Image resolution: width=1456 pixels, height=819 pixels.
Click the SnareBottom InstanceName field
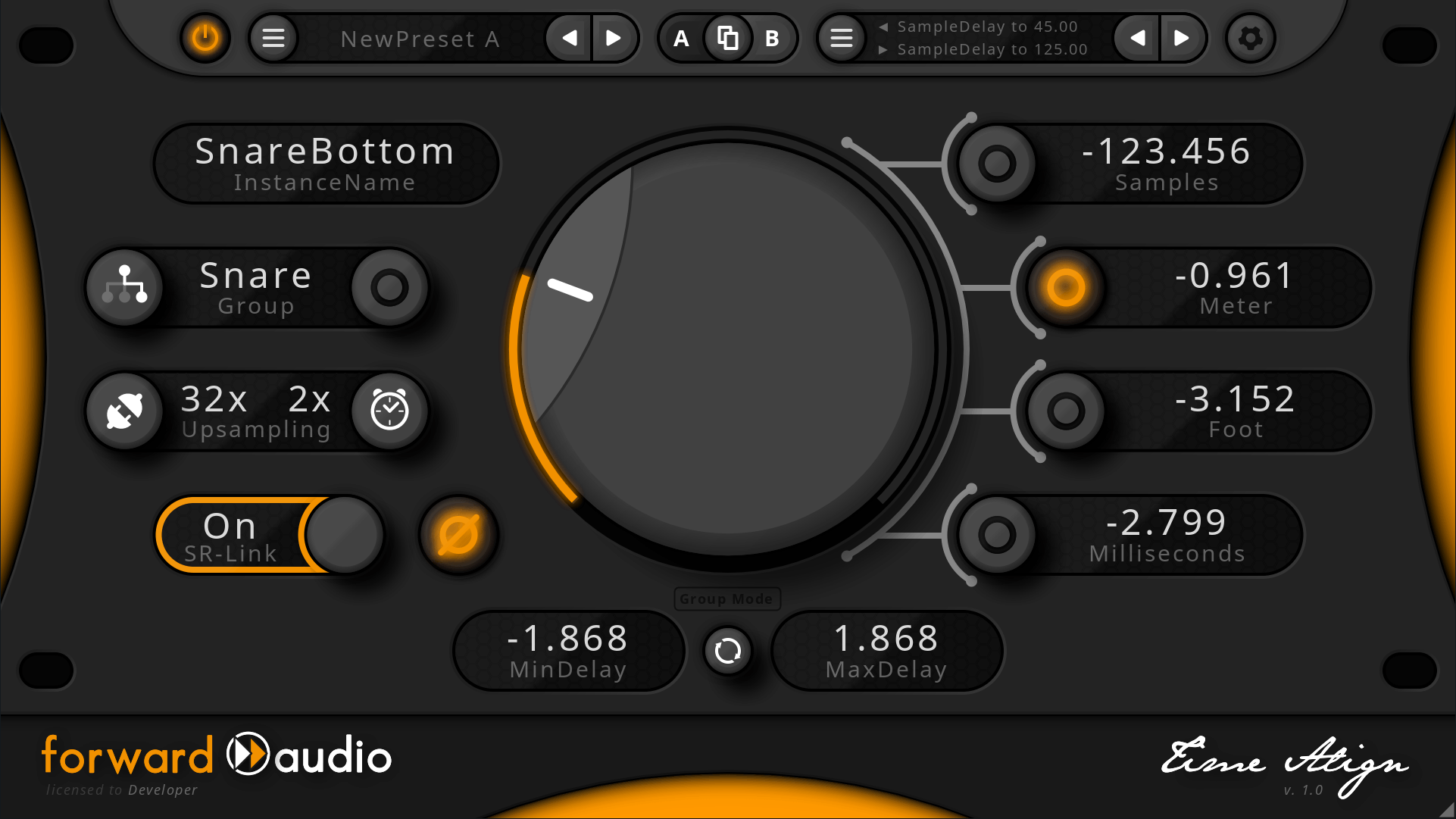325,164
